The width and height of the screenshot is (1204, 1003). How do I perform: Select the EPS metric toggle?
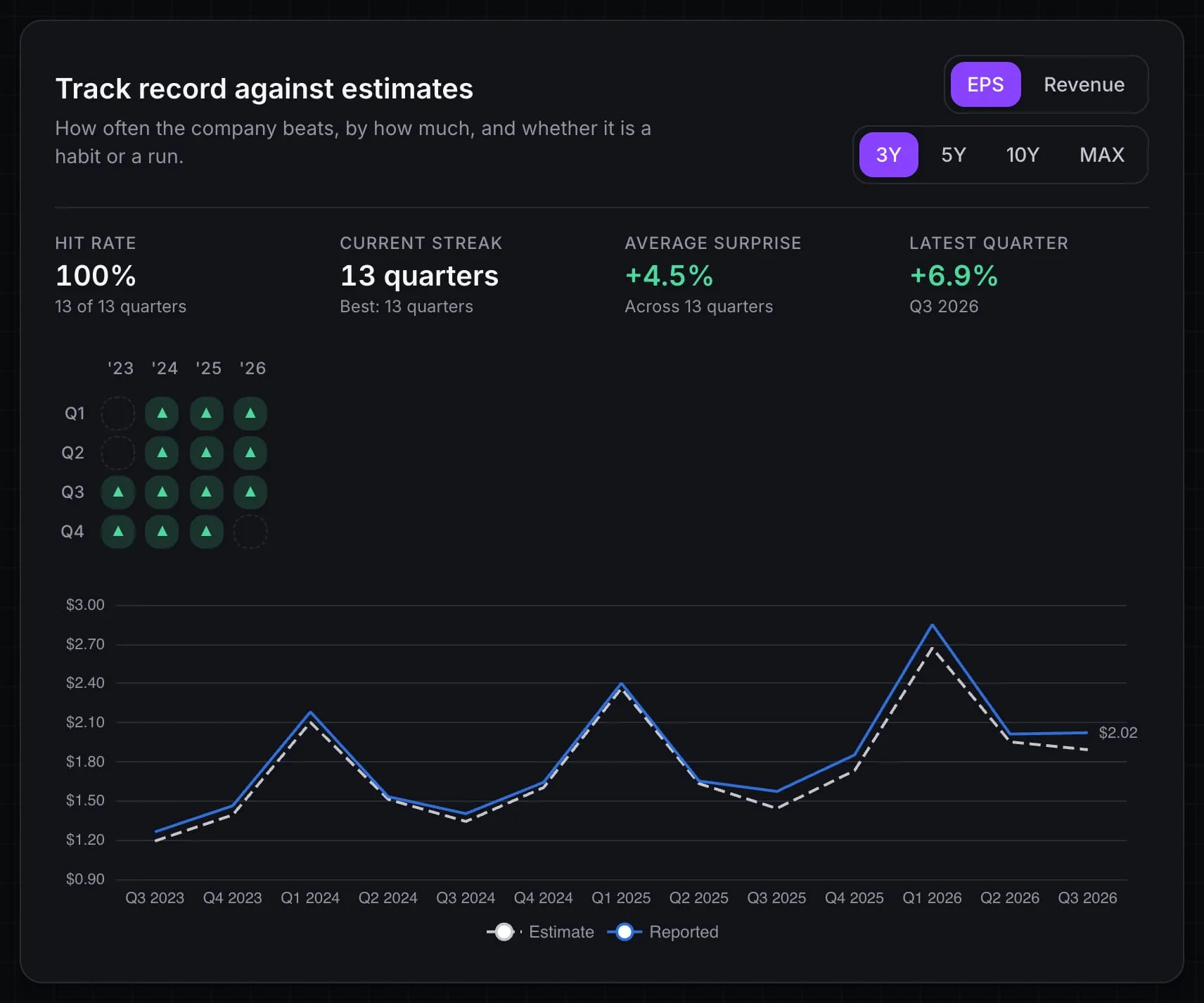coord(985,84)
